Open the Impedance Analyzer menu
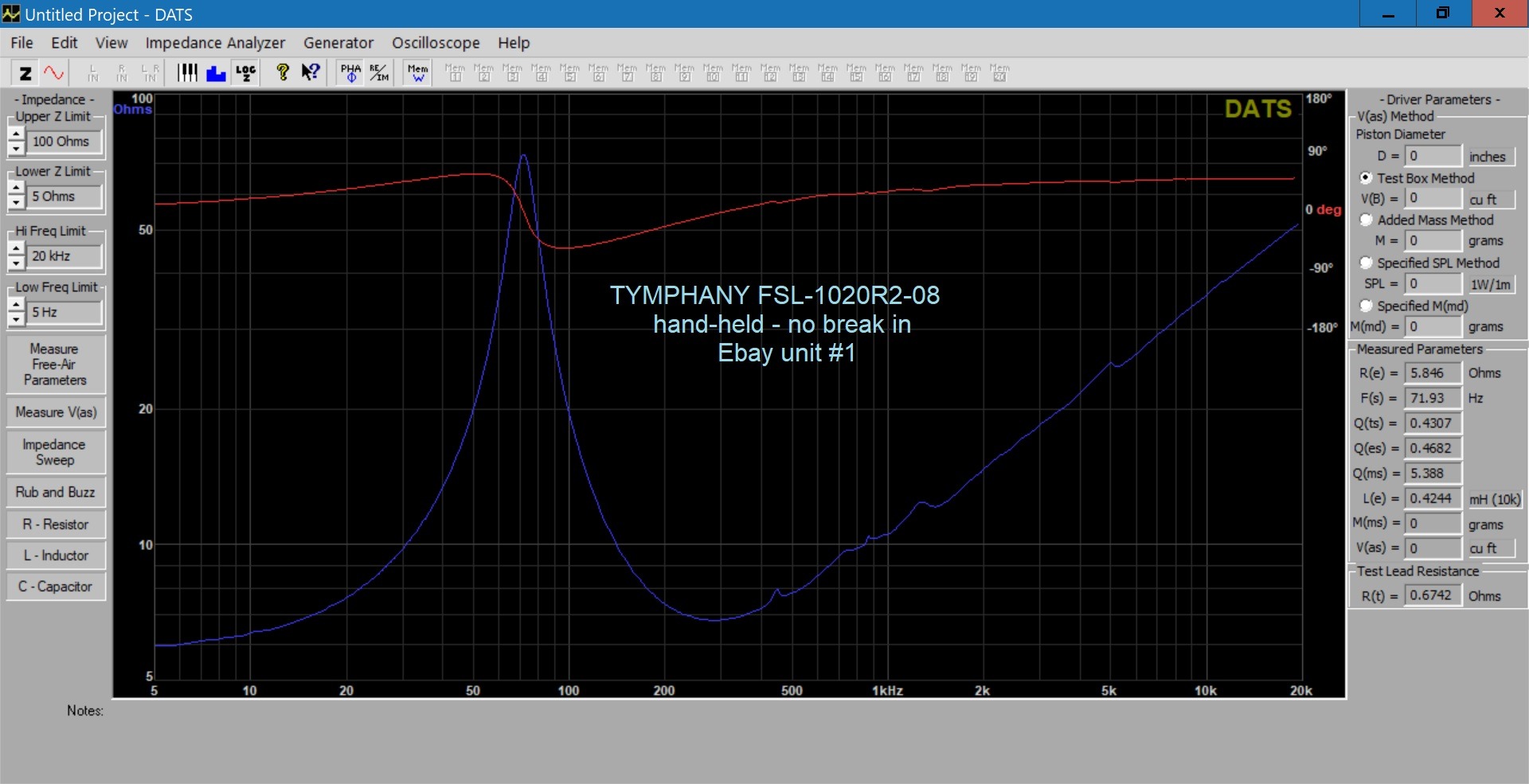The image size is (1529, 784). coord(215,43)
